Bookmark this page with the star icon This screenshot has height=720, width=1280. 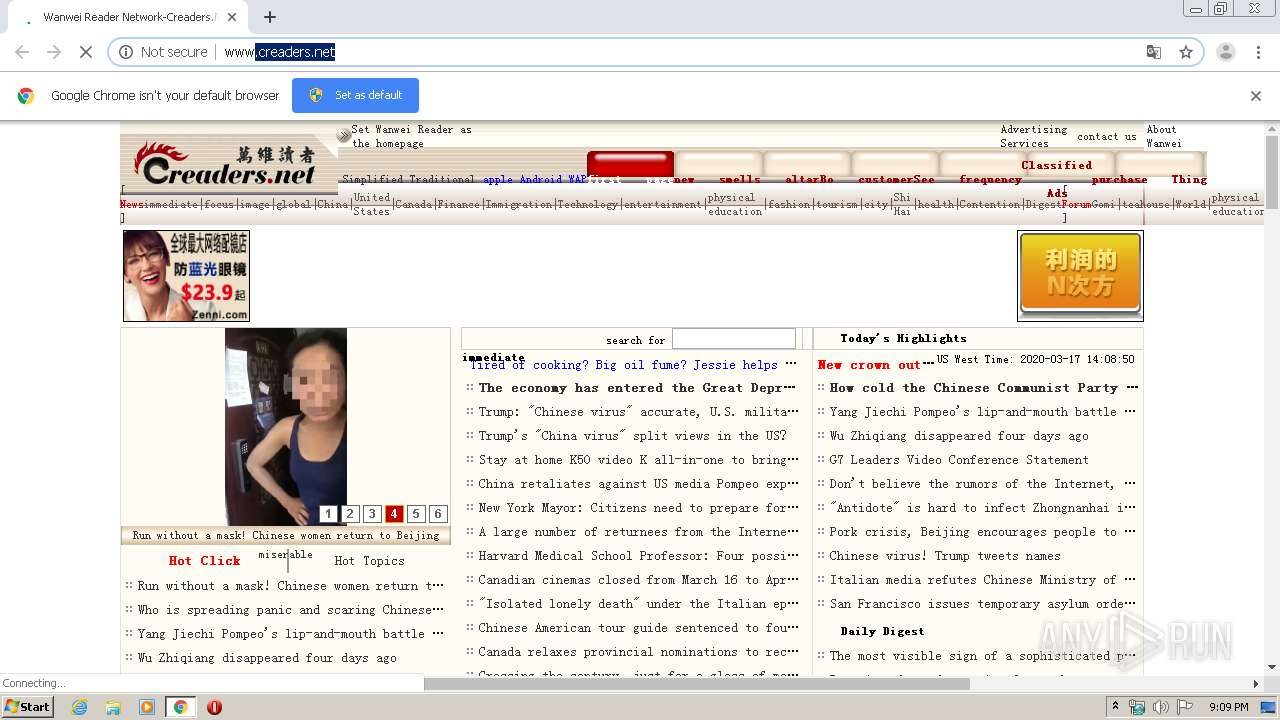point(1186,52)
